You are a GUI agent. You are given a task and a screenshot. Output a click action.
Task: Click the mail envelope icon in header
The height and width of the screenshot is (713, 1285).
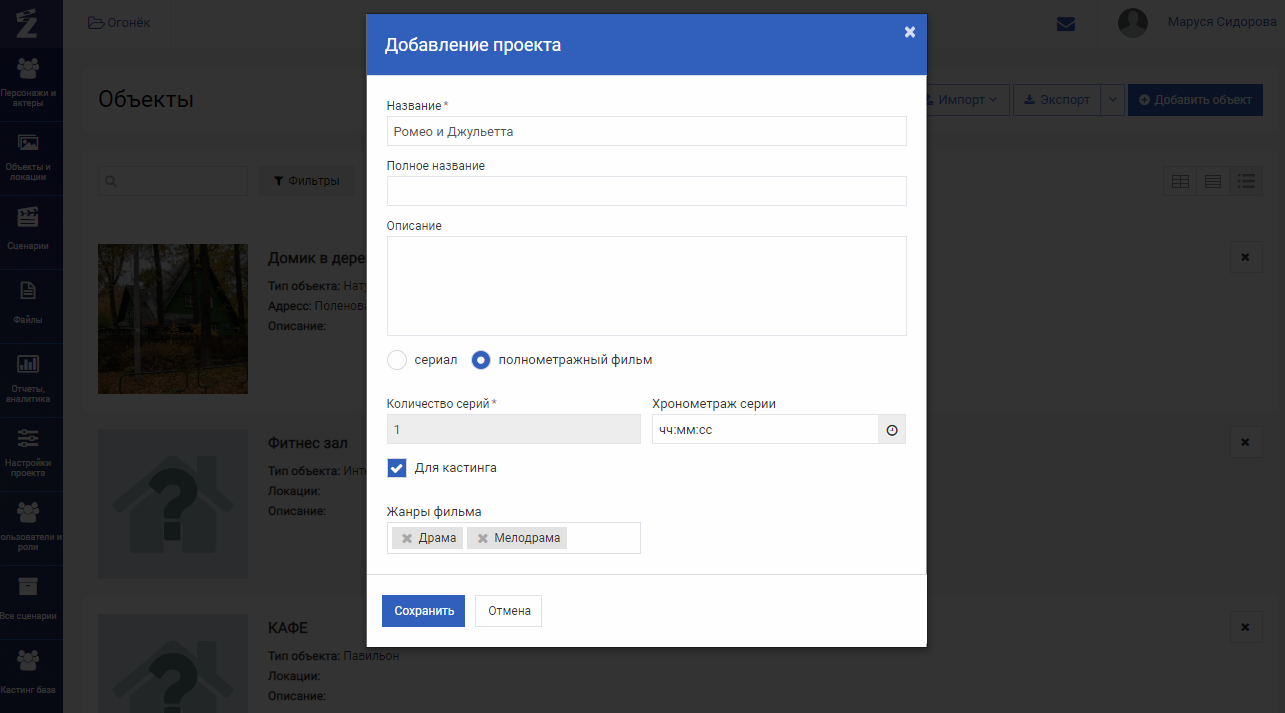1066,24
